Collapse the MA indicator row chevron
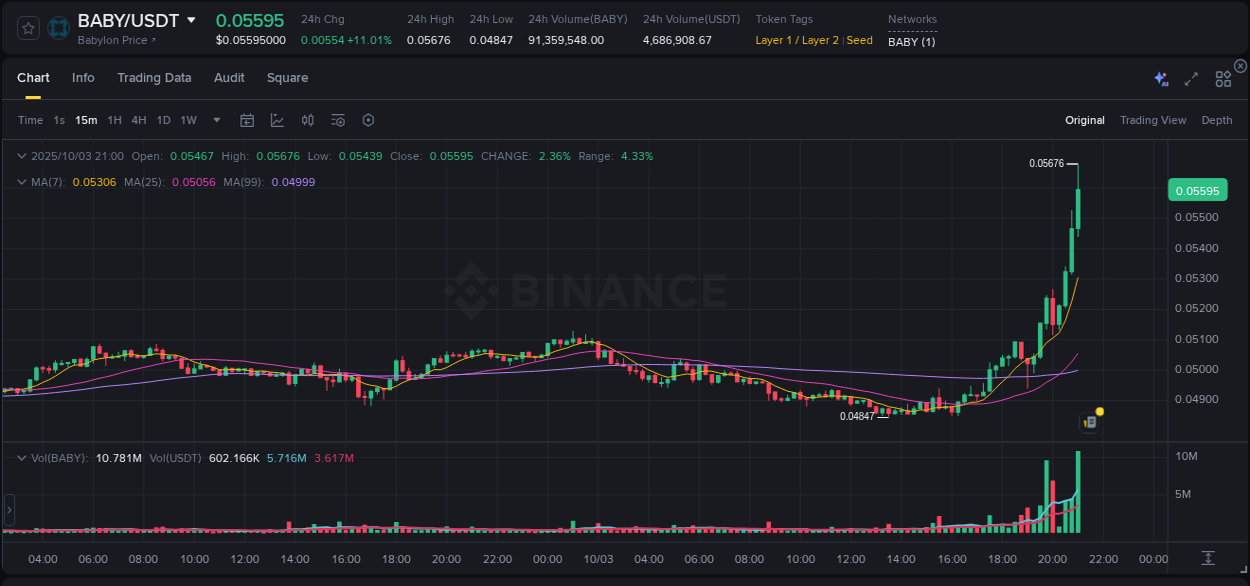 click(x=22, y=182)
